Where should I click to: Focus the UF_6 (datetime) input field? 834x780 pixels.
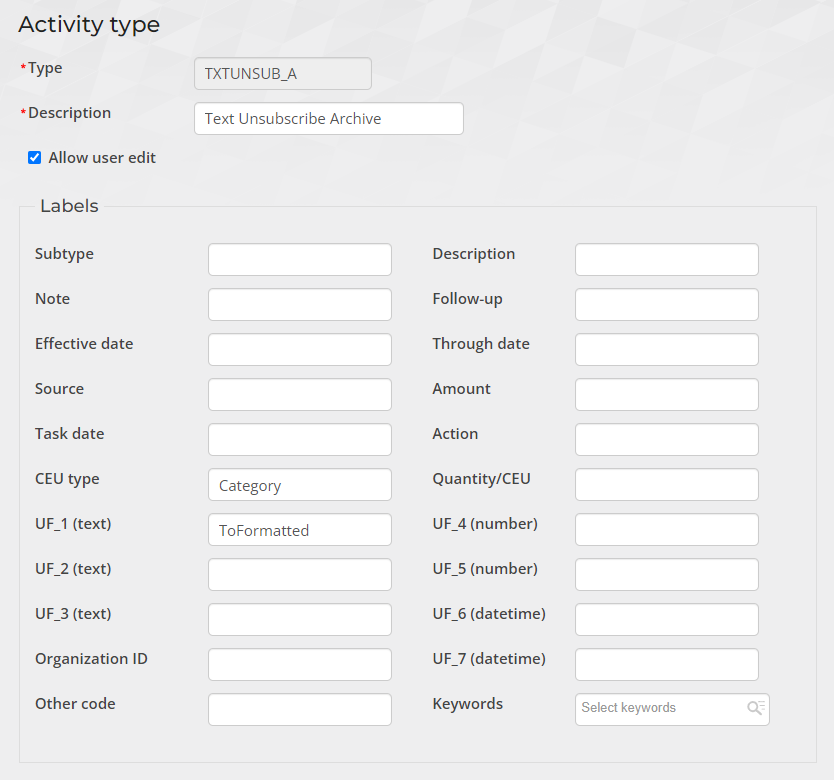click(666, 620)
